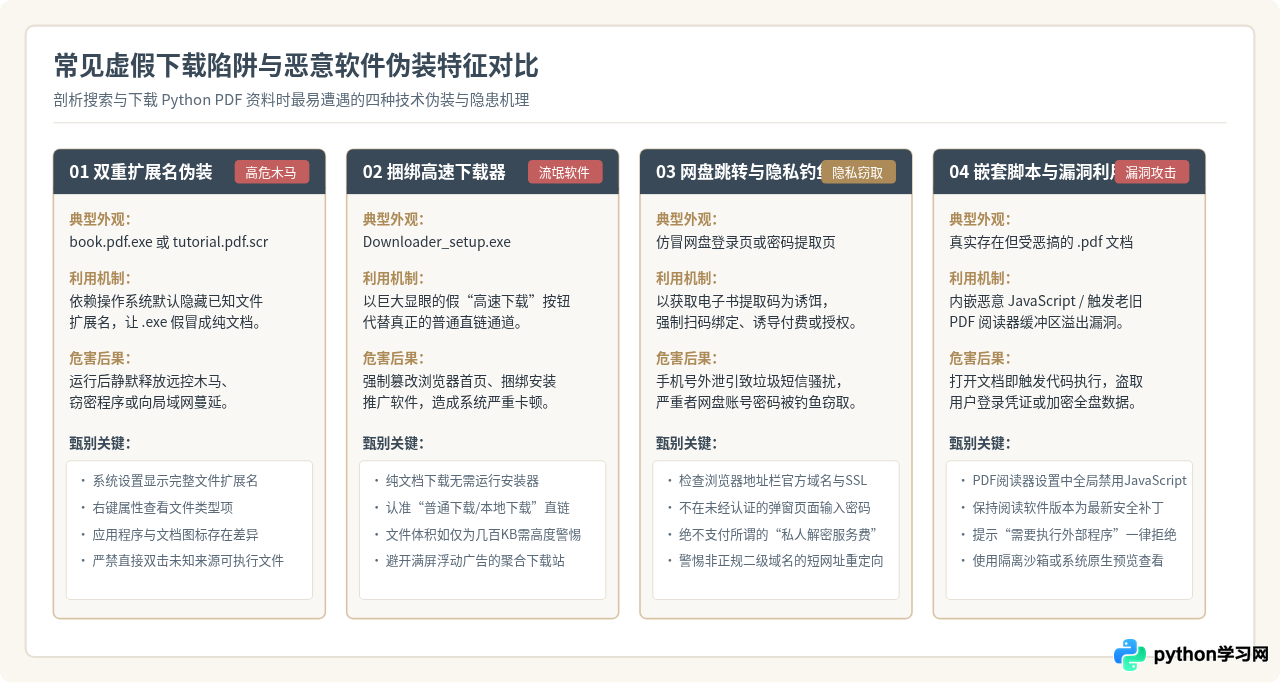
Task: Click 甄别关键 label in card 04
Action: coord(980,443)
